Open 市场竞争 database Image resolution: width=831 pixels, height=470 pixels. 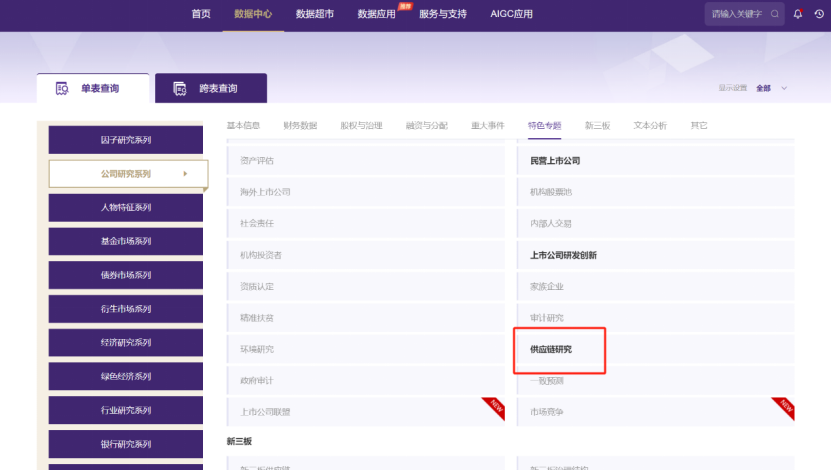[x=656, y=412]
